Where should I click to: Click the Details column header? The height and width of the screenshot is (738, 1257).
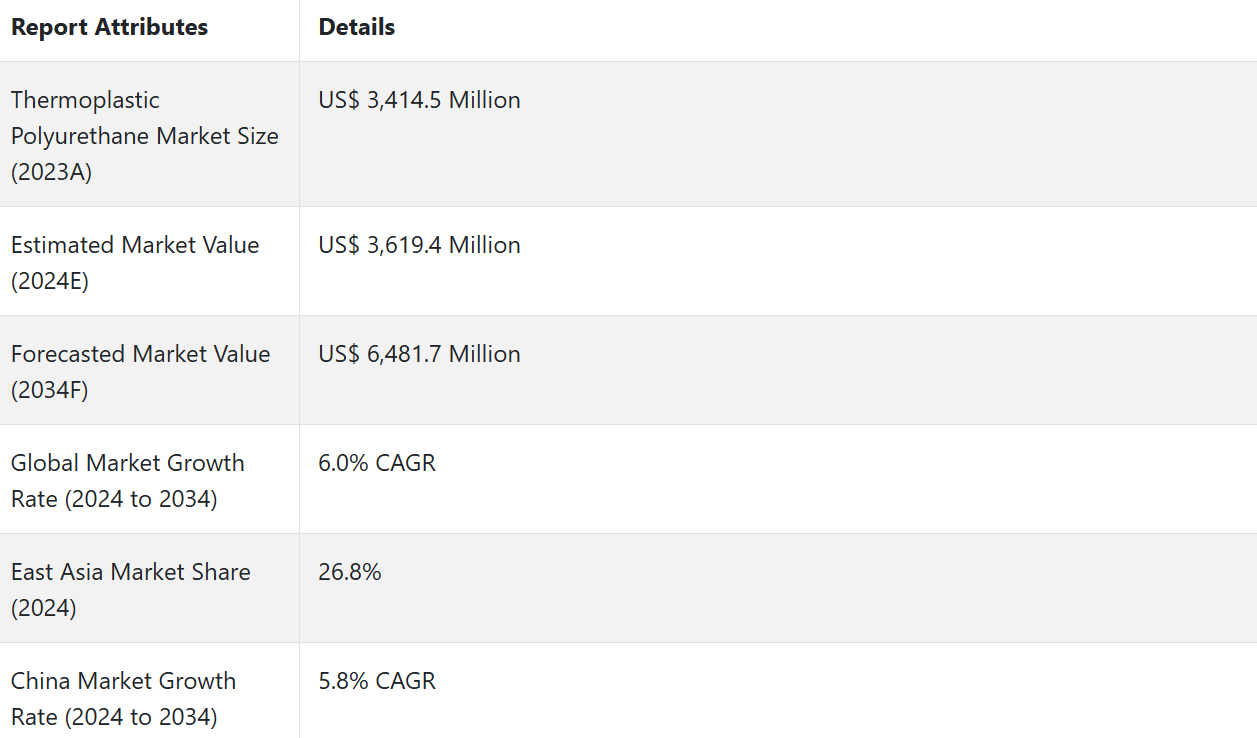[x=356, y=28]
